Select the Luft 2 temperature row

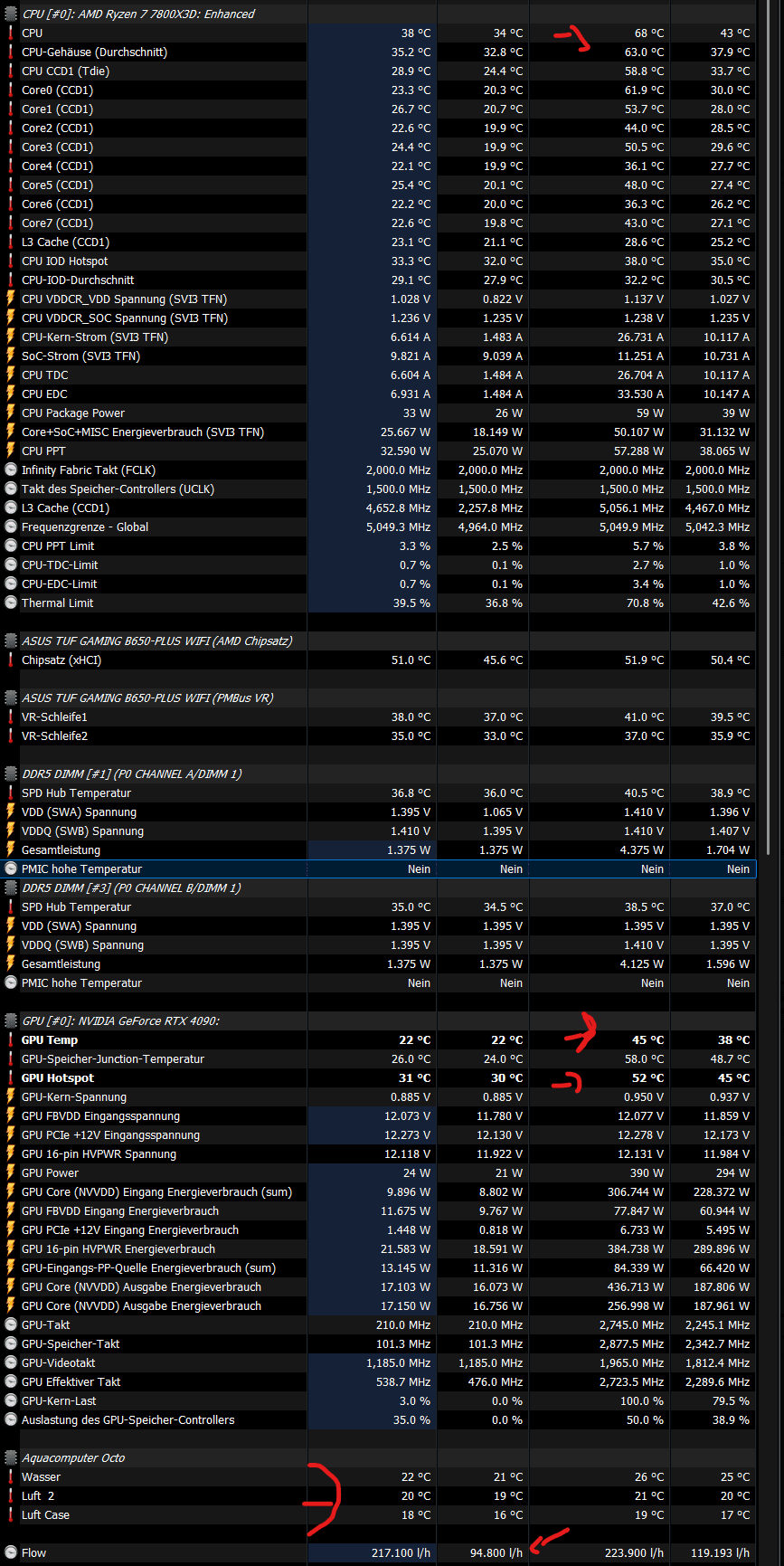(378, 1496)
